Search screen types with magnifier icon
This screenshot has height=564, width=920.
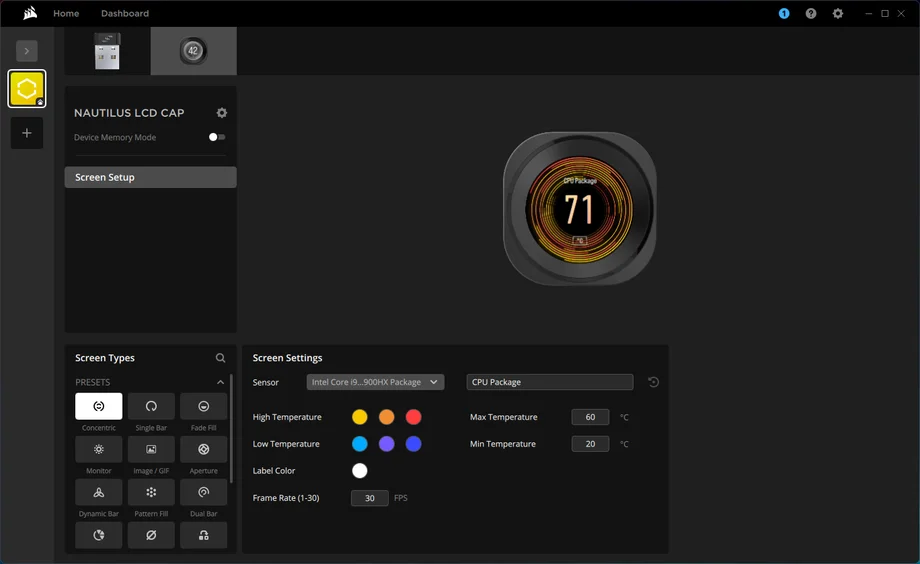(x=221, y=358)
